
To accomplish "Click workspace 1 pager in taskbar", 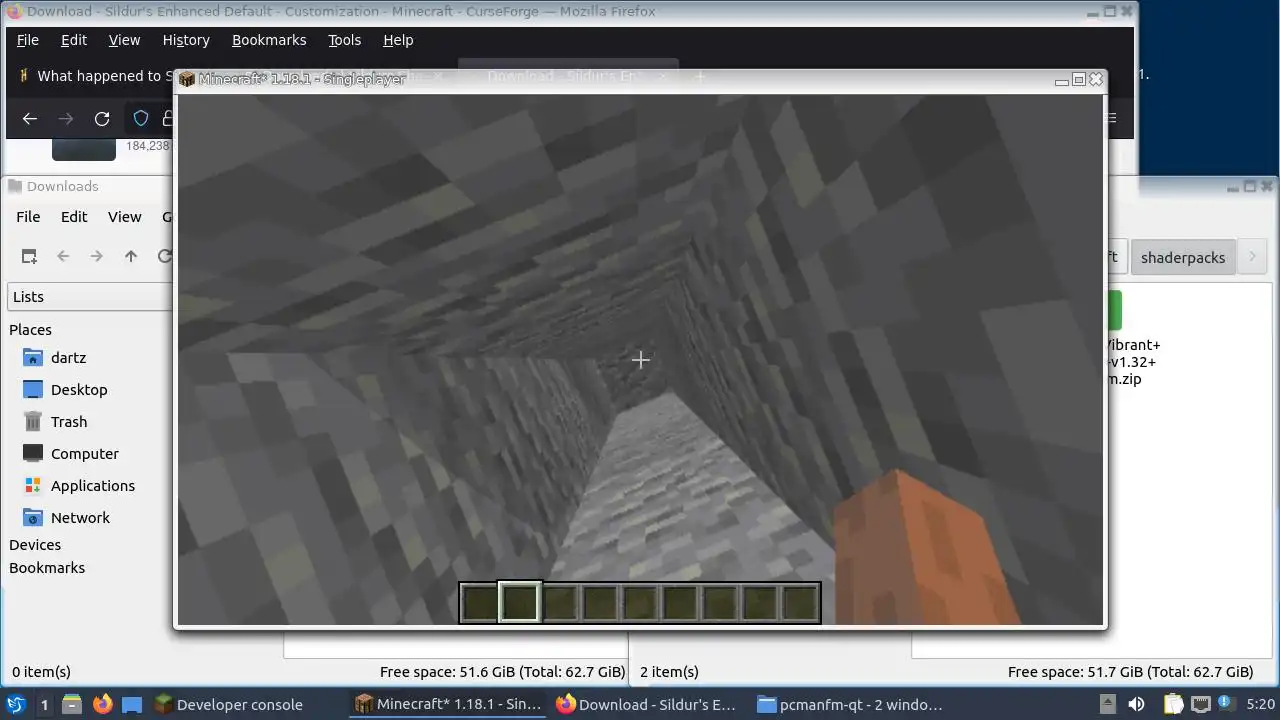I will click(x=44, y=704).
